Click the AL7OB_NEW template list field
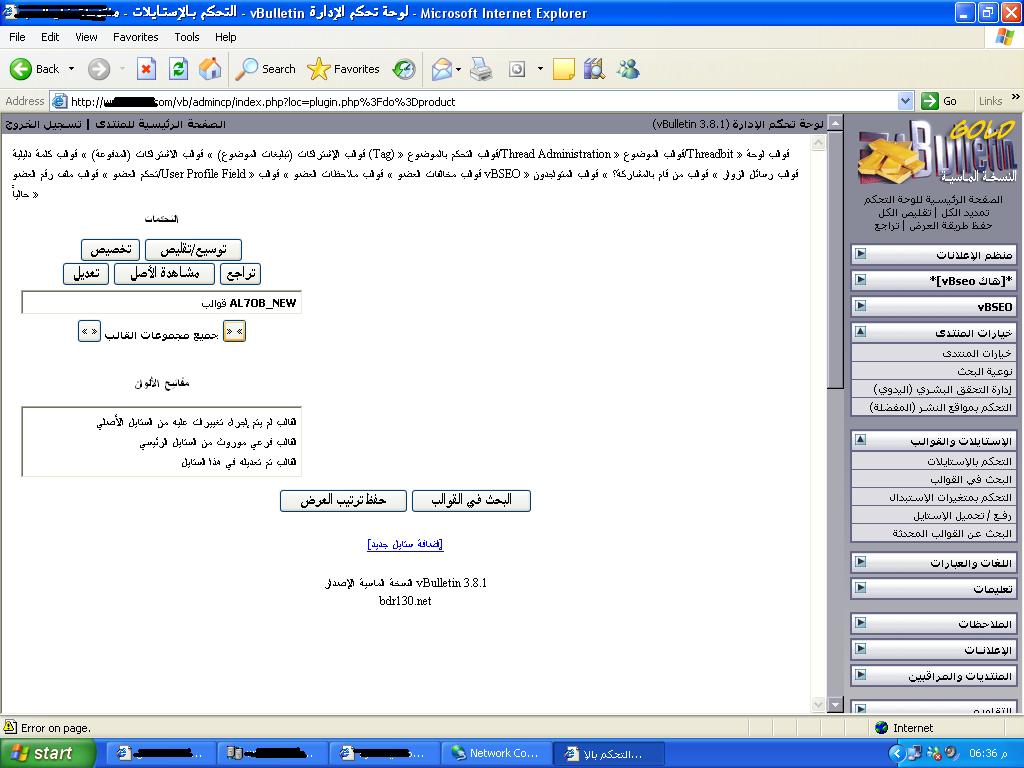Image resolution: width=1024 pixels, height=768 pixels. coord(161,303)
